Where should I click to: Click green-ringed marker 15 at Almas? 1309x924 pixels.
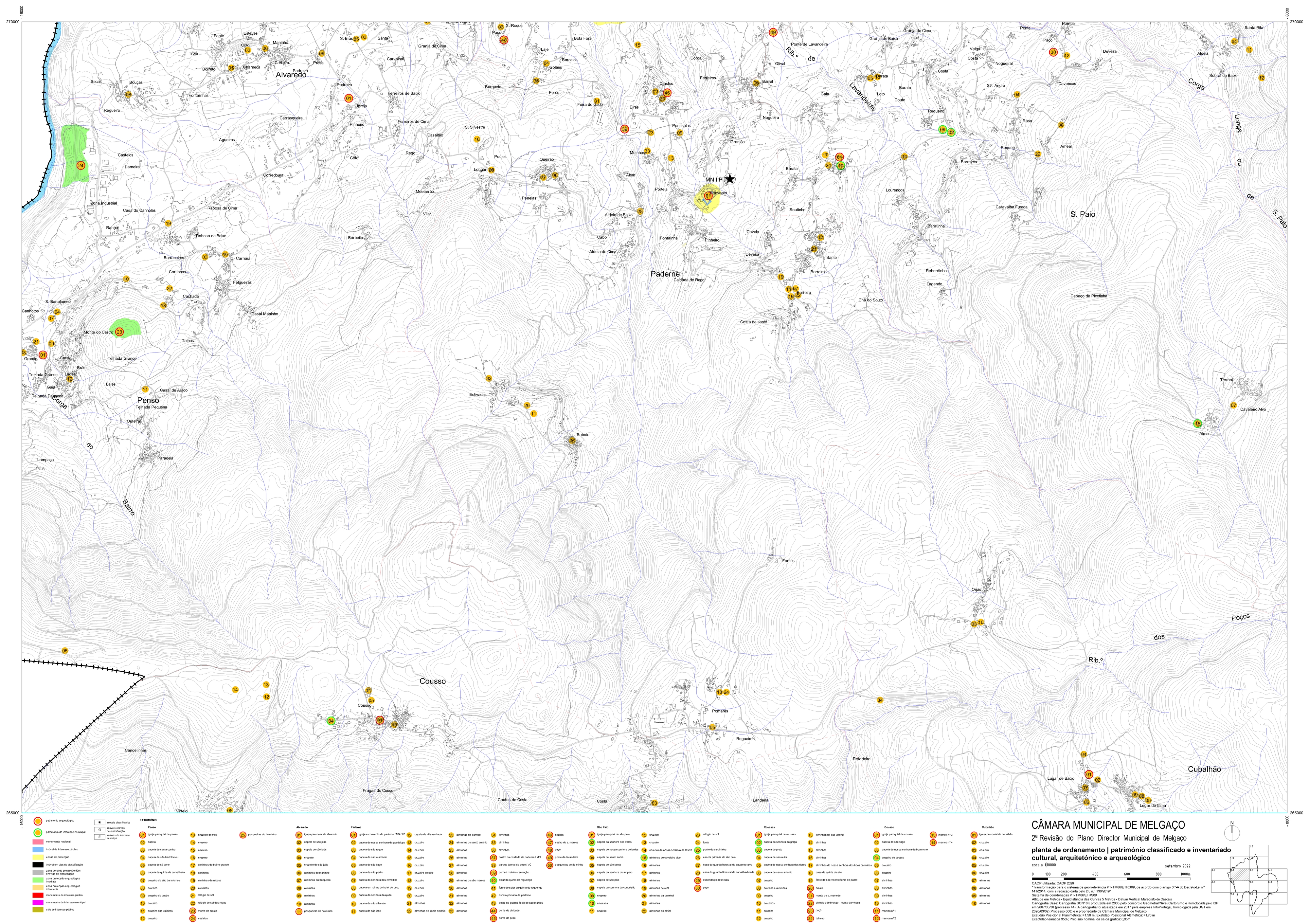[x=1197, y=423]
